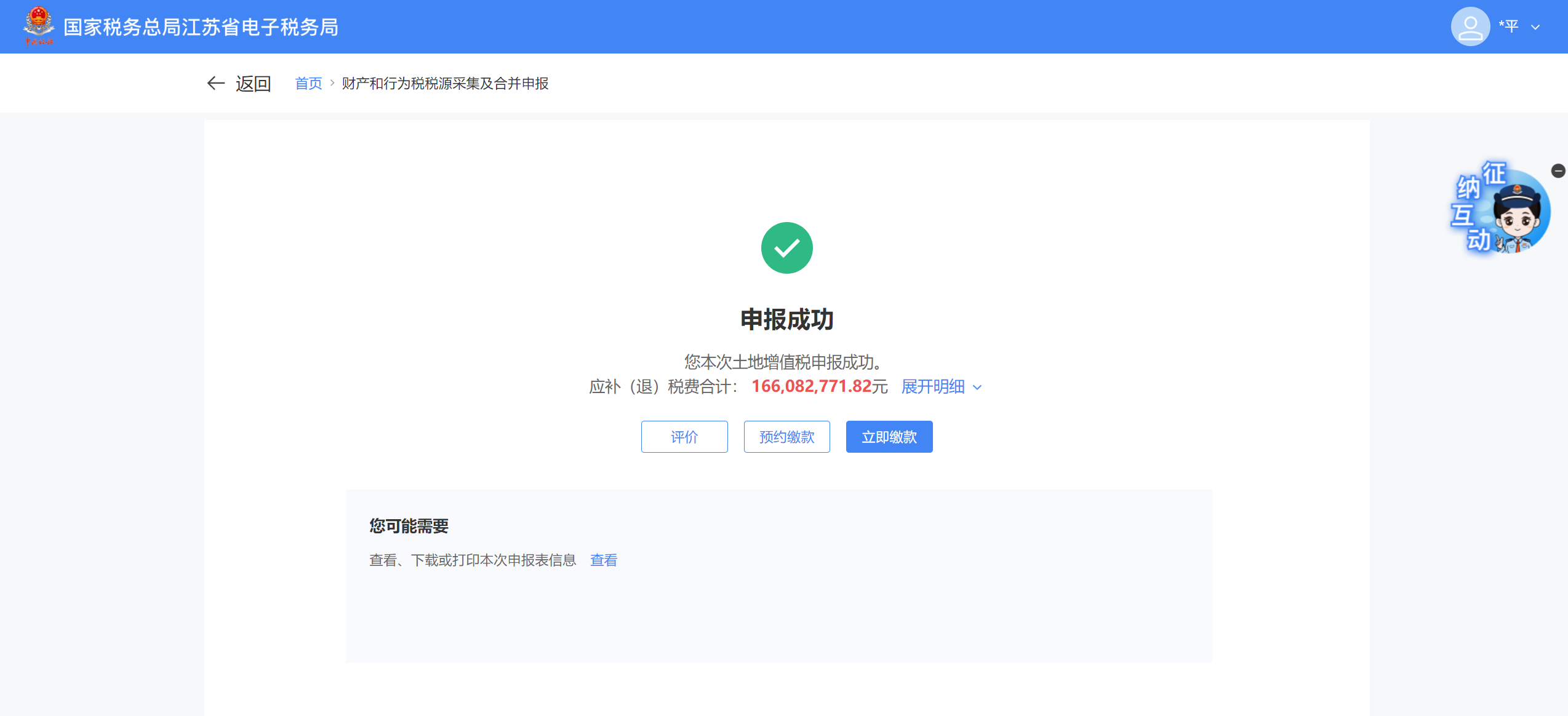1568x716 pixels.
Task: Click the 申报成功 heading
Action: [786, 319]
